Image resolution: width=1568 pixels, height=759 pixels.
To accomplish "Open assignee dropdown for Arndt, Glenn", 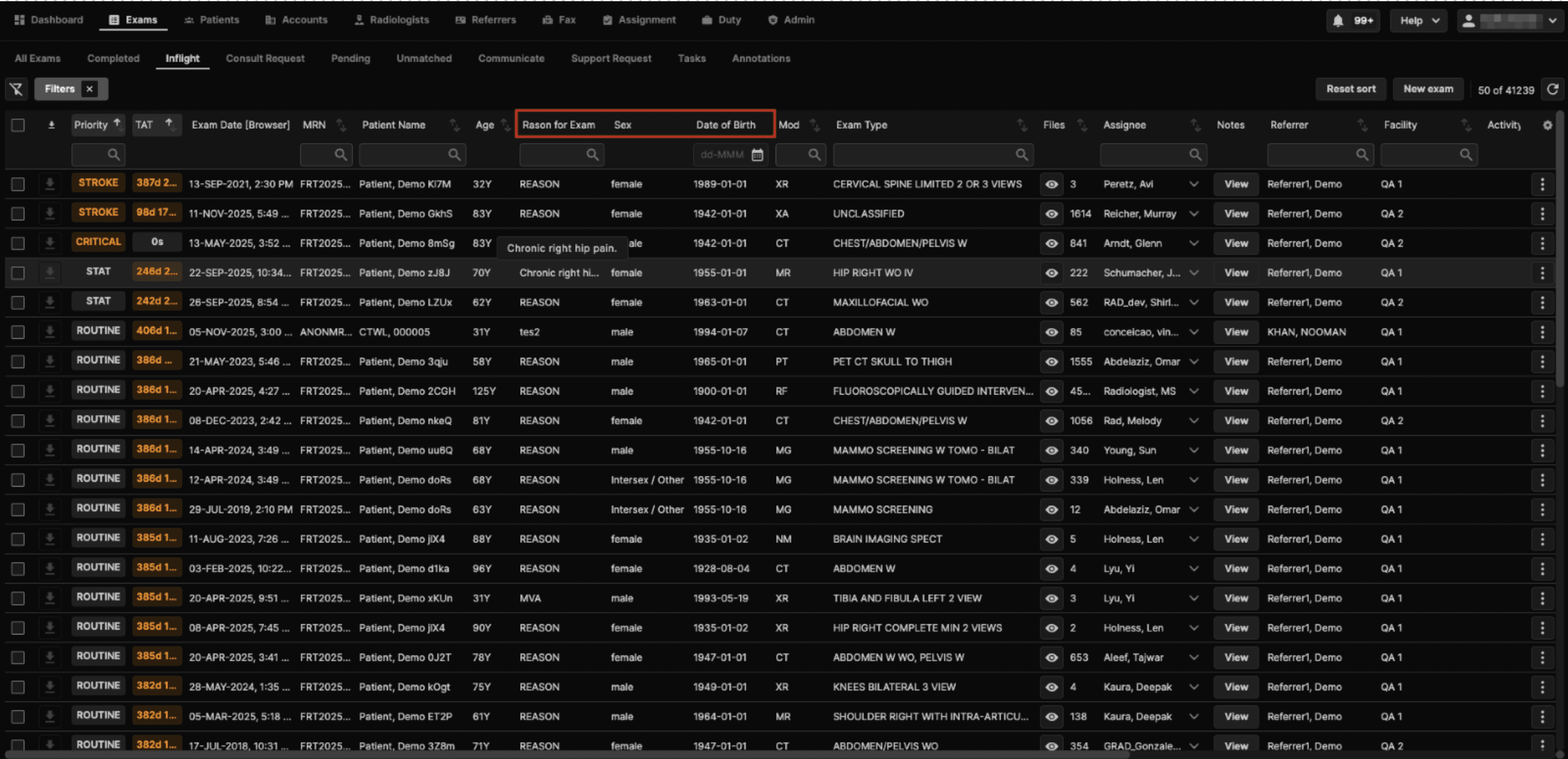I will click(1193, 244).
